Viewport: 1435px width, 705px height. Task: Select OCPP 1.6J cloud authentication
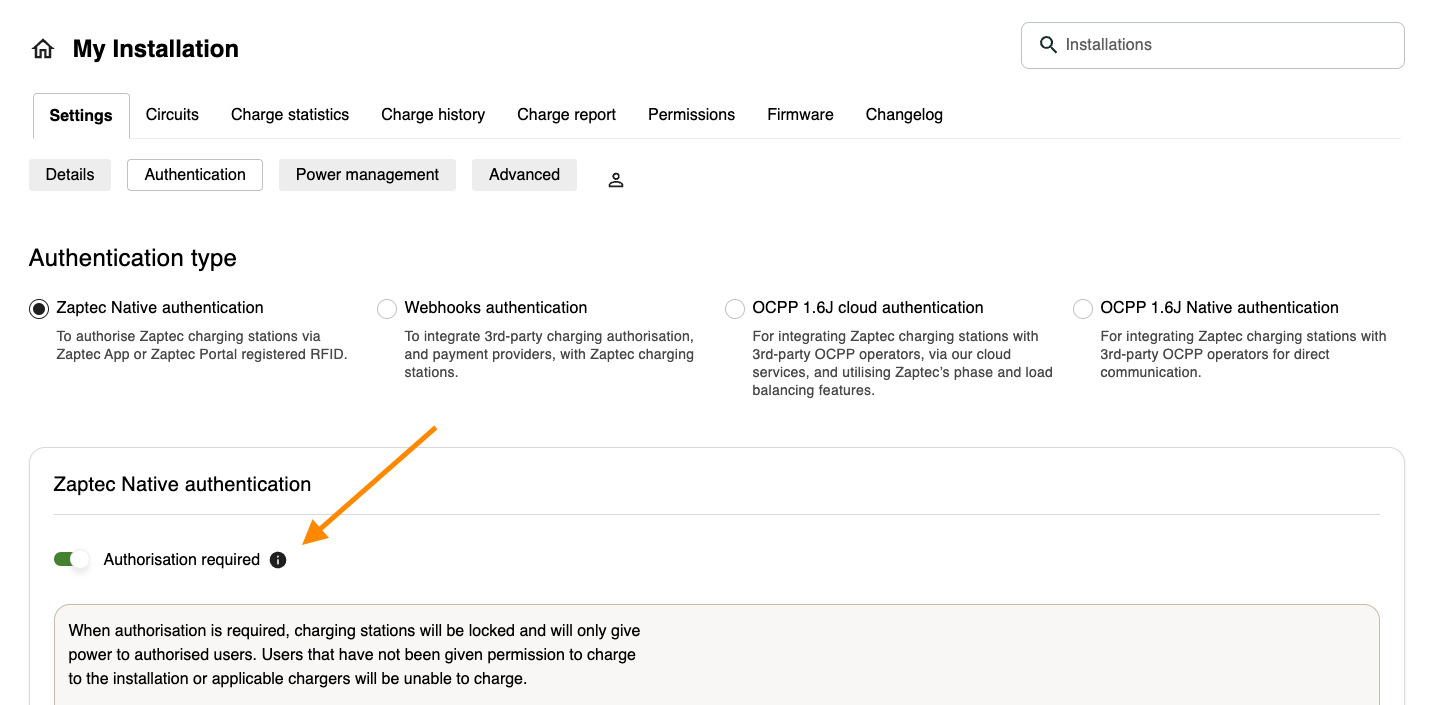point(735,308)
